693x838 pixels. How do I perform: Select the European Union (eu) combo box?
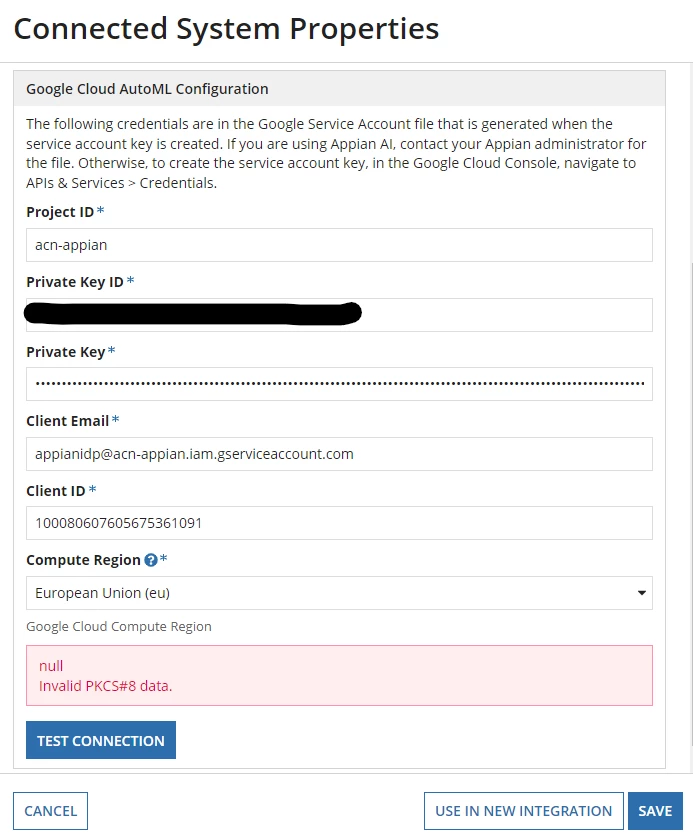[339, 593]
